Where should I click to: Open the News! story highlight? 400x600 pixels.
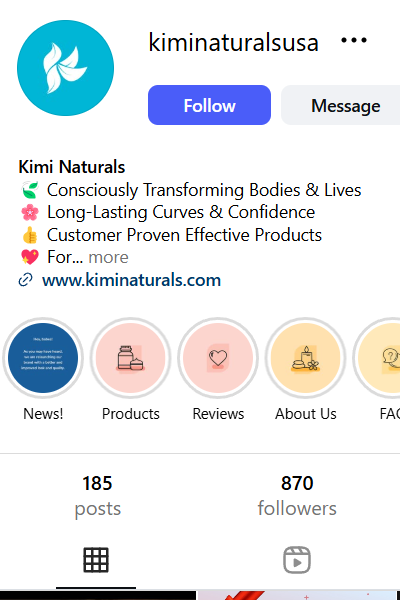coord(43,358)
